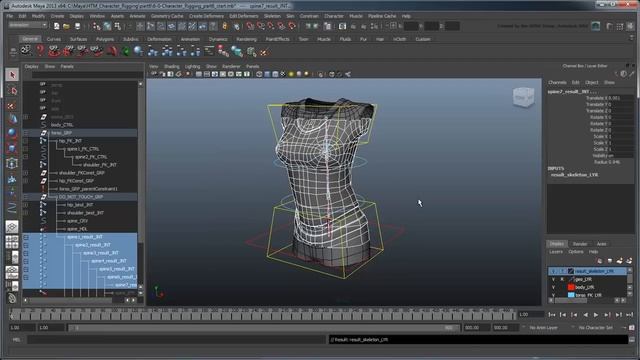The height and width of the screenshot is (360, 640).
Task: Click the view cube in the viewport
Action: click(x=523, y=97)
